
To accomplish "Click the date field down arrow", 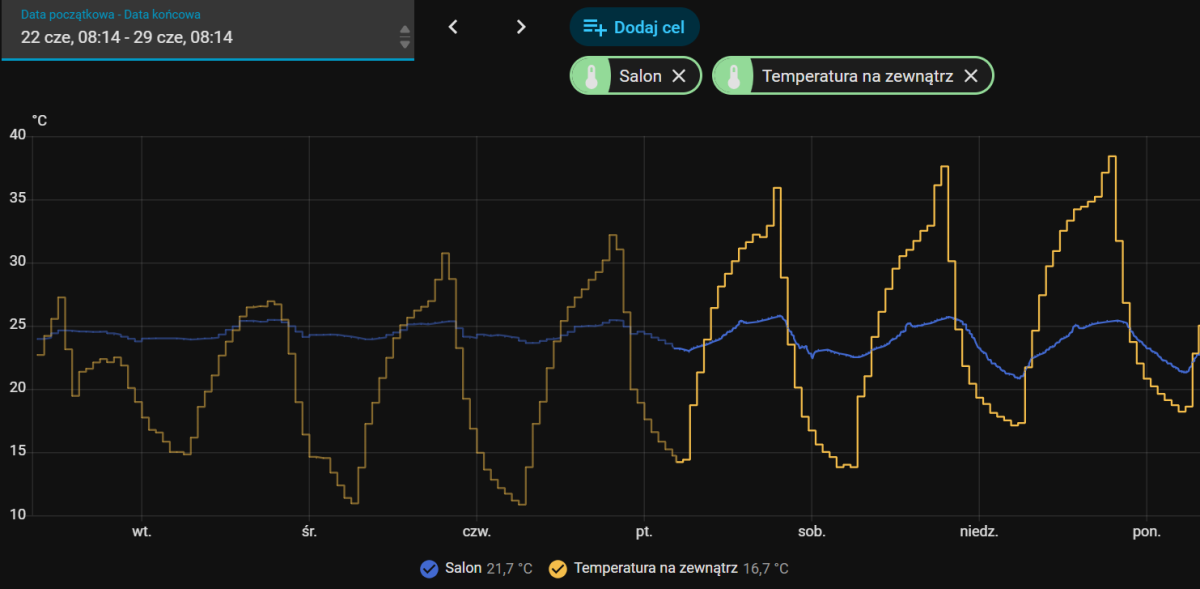I will tap(404, 44).
